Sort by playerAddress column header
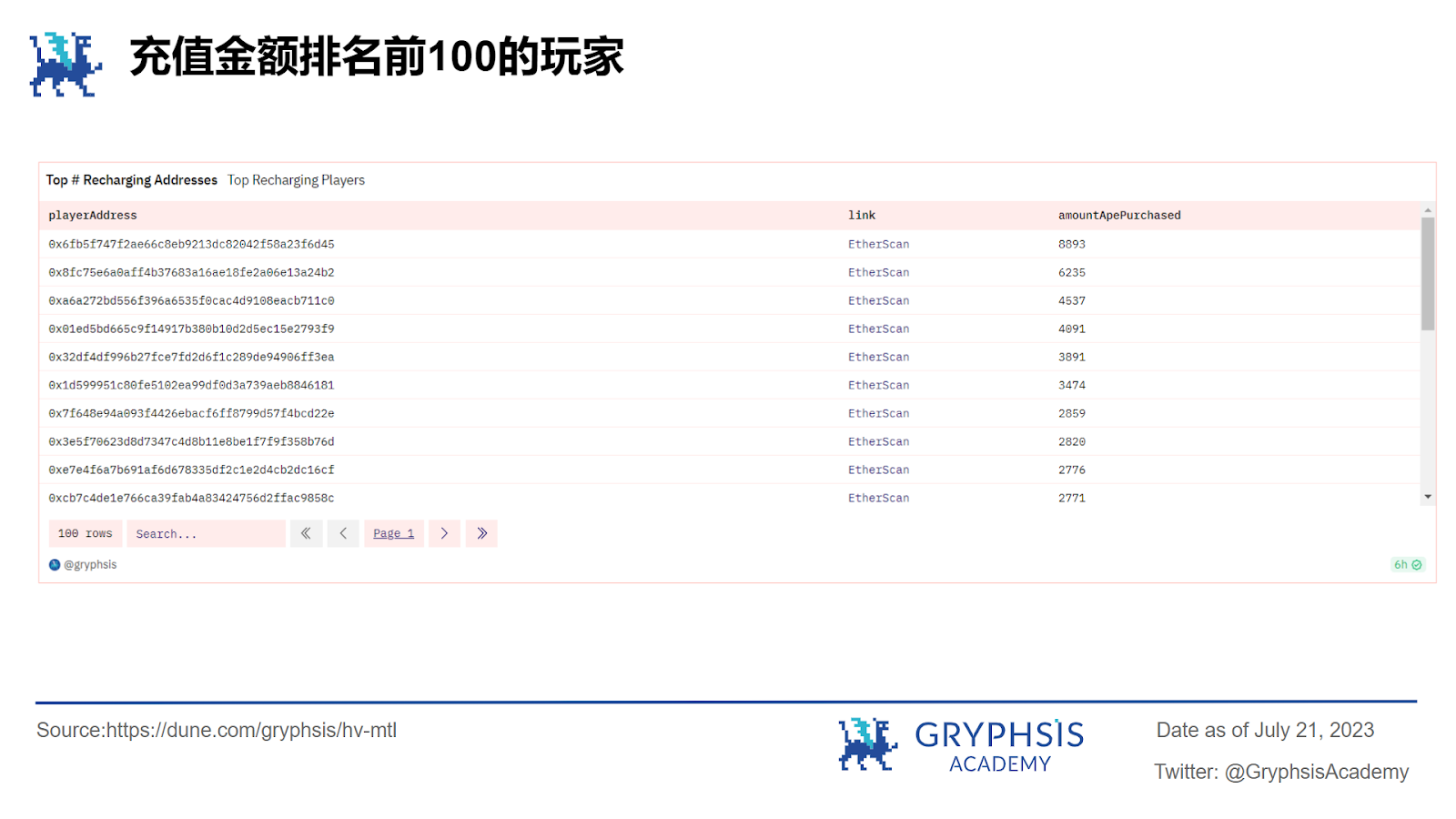 point(93,216)
